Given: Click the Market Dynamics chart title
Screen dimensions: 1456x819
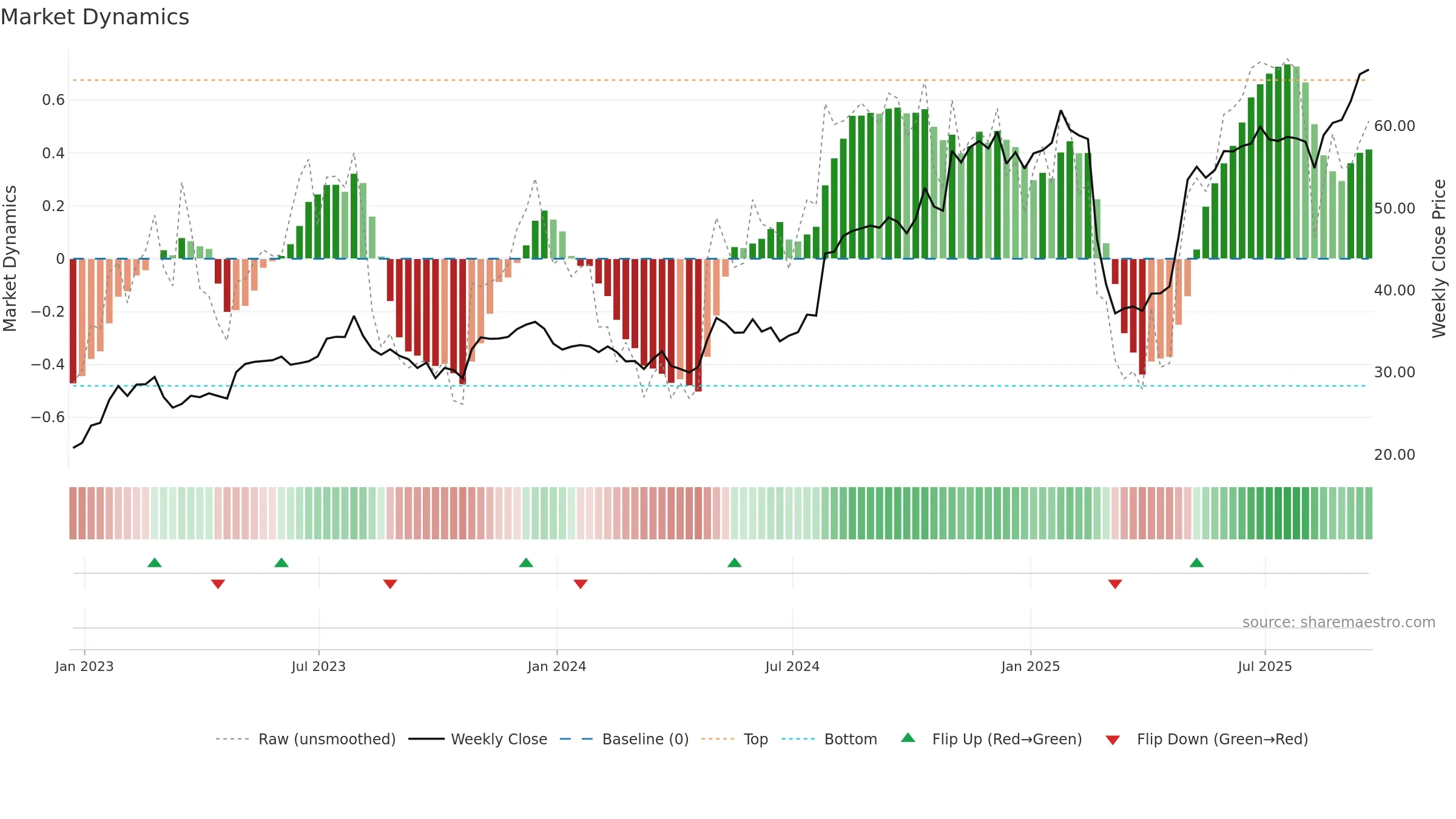Looking at the screenshot, I should tap(95, 17).
